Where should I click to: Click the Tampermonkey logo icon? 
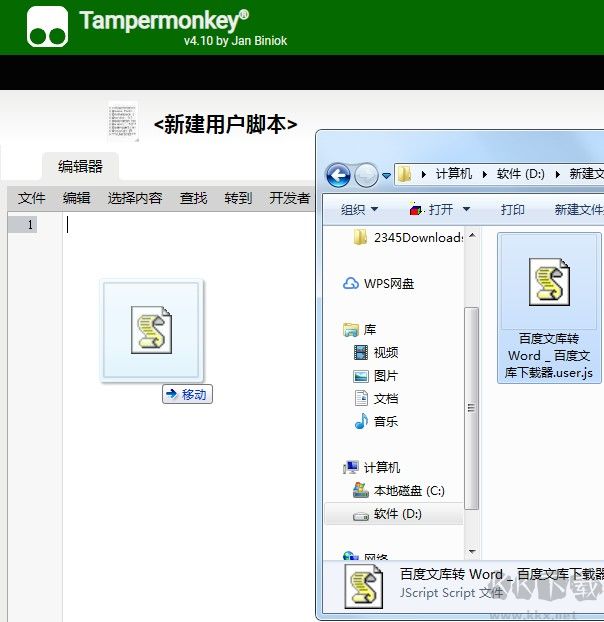tap(47, 27)
